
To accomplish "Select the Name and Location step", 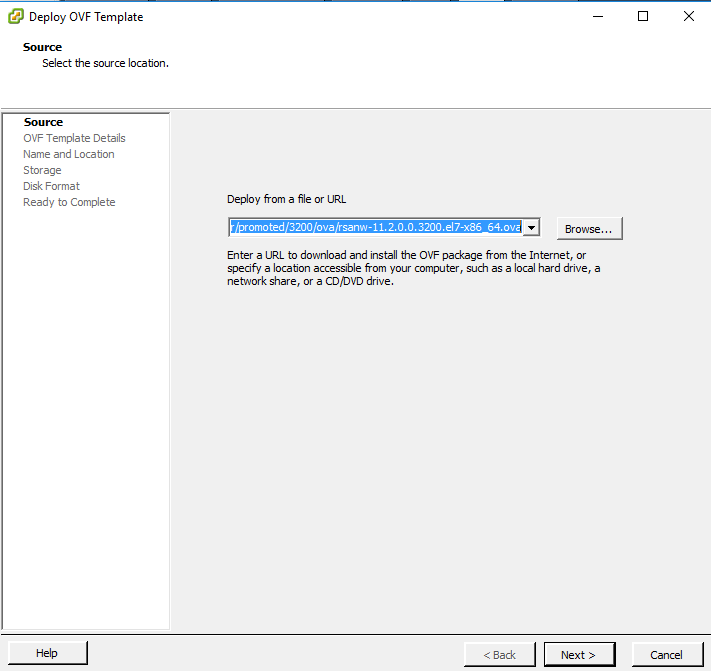I will pyautogui.click(x=69, y=154).
